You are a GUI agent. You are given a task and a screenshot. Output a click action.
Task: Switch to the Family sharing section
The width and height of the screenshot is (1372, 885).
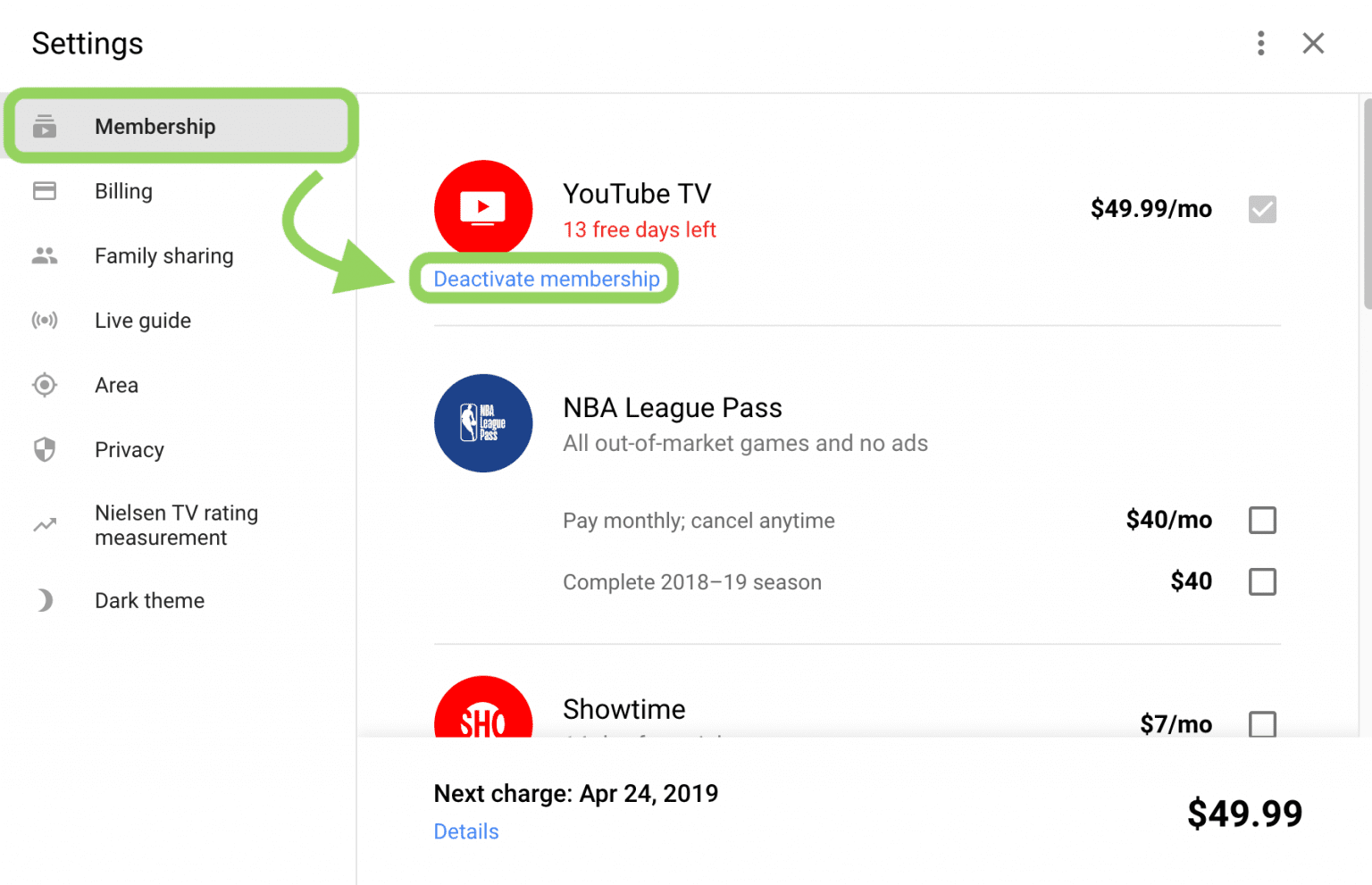[x=163, y=255]
